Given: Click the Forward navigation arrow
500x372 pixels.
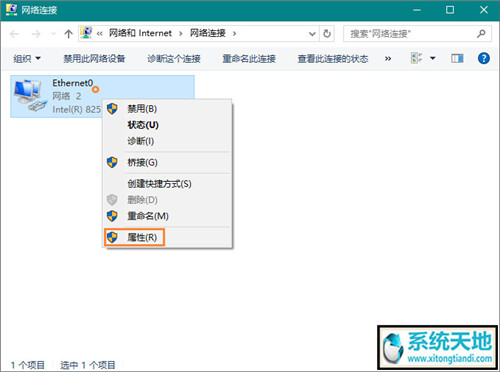Looking at the screenshot, I should point(36,34).
